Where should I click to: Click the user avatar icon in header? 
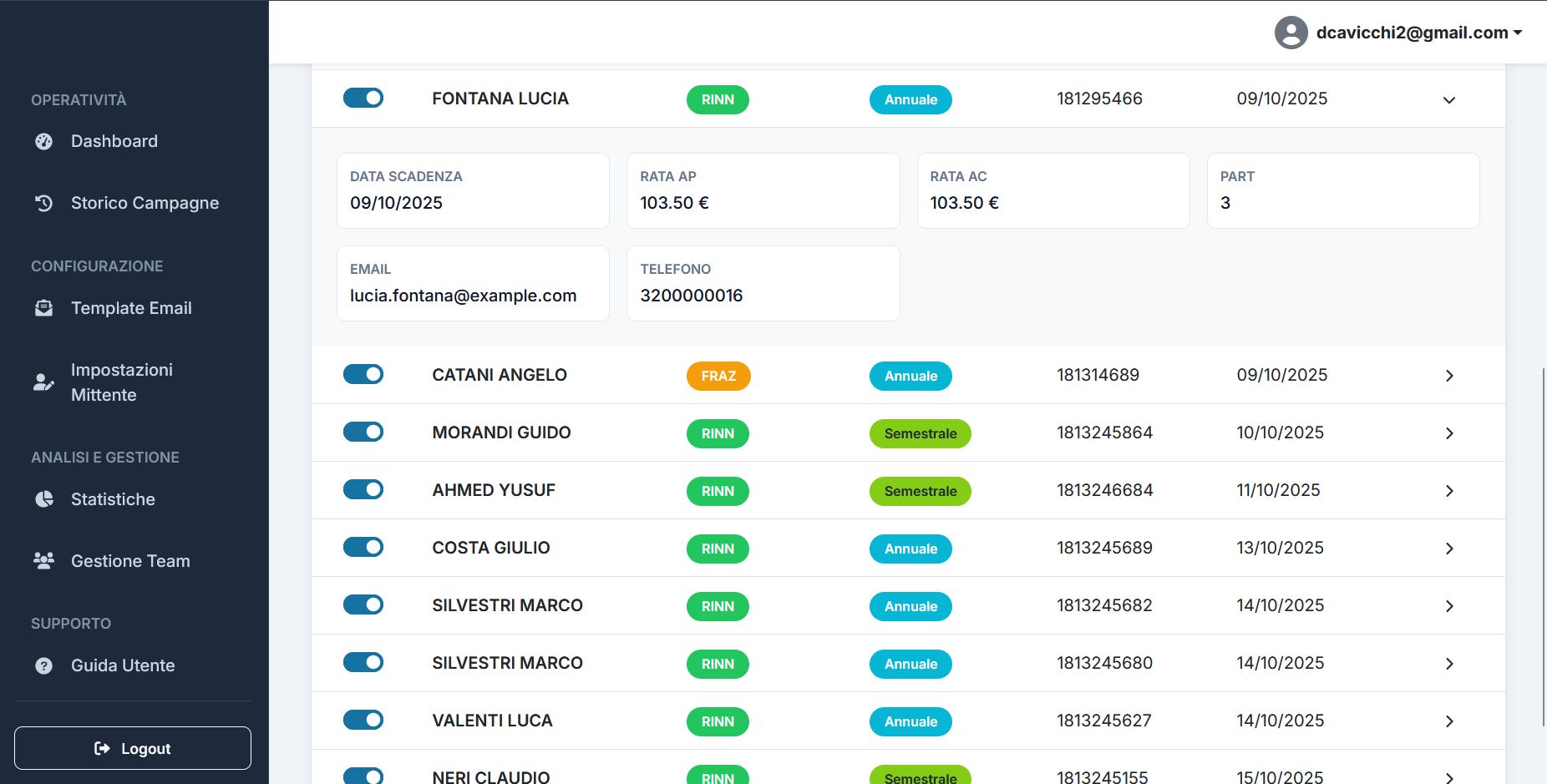[1291, 33]
